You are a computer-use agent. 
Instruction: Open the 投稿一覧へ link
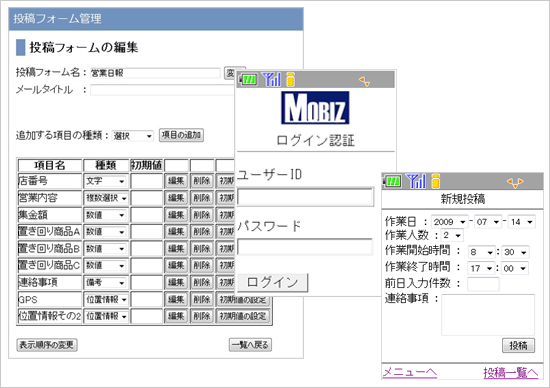click(x=511, y=372)
